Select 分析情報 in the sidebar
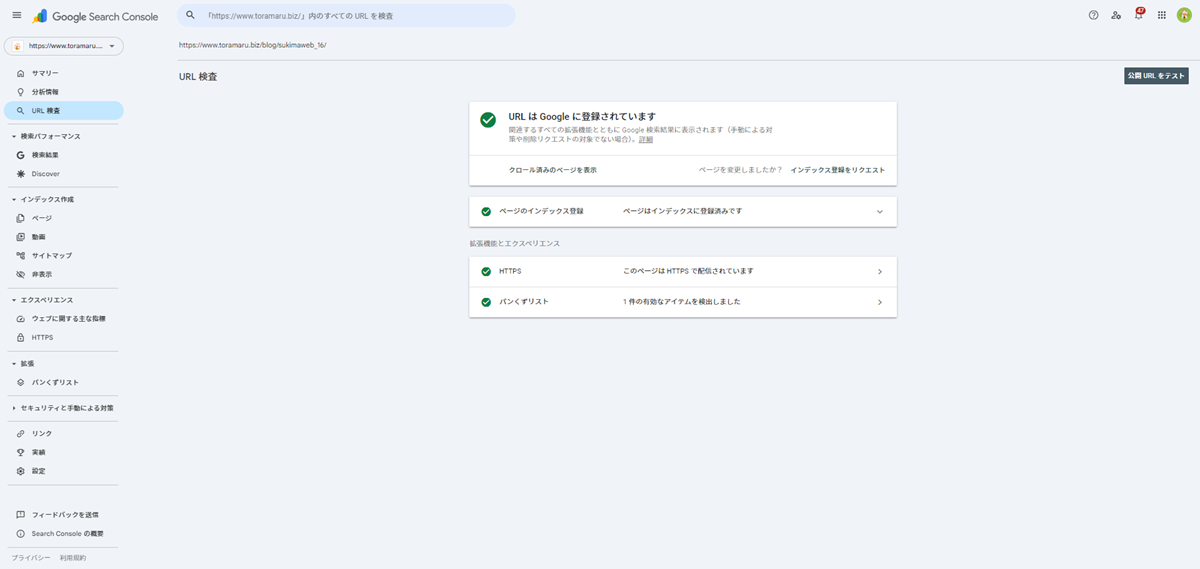1200x569 pixels. [x=63, y=92]
